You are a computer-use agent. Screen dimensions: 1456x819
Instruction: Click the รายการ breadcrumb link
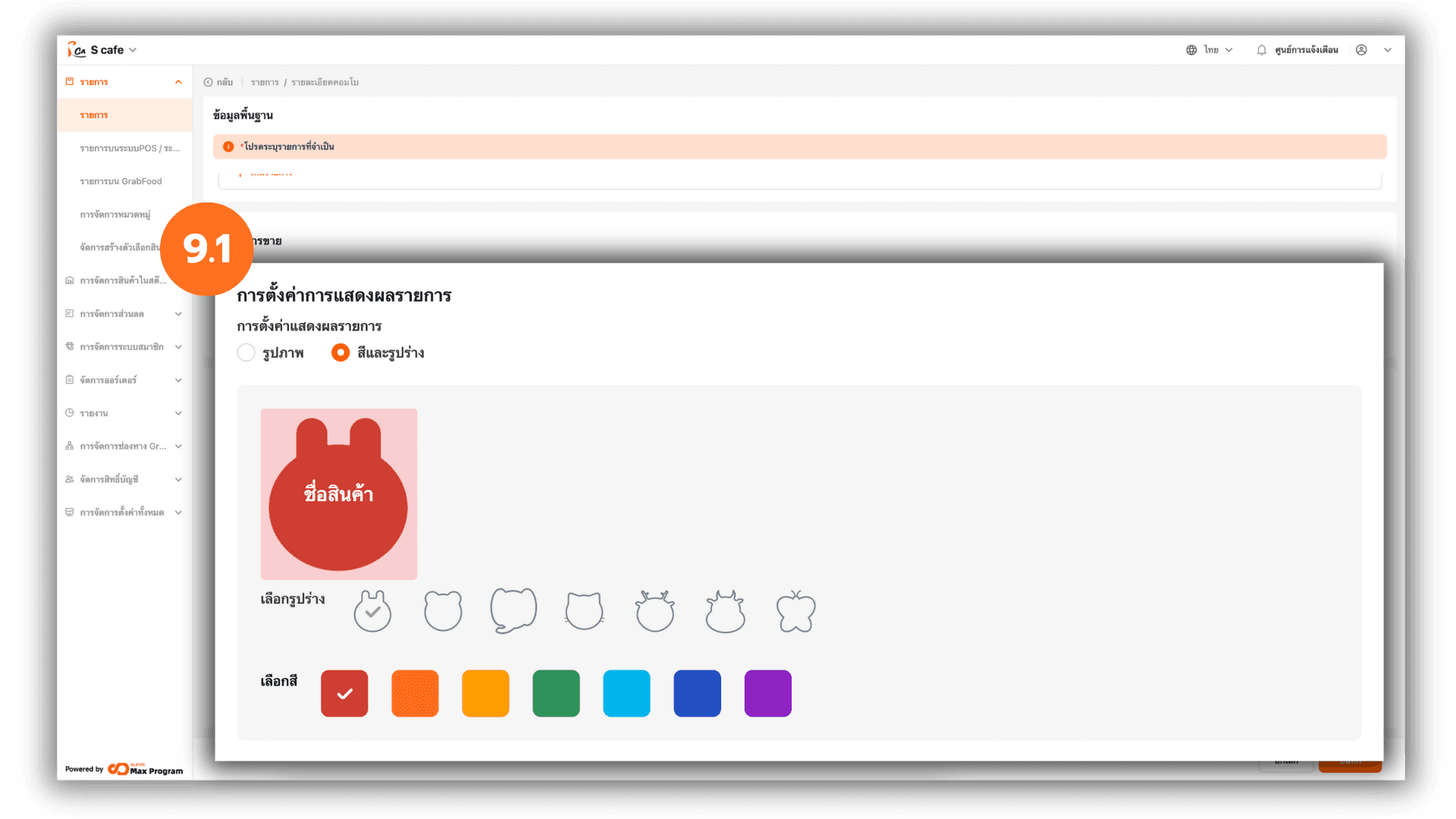265,82
